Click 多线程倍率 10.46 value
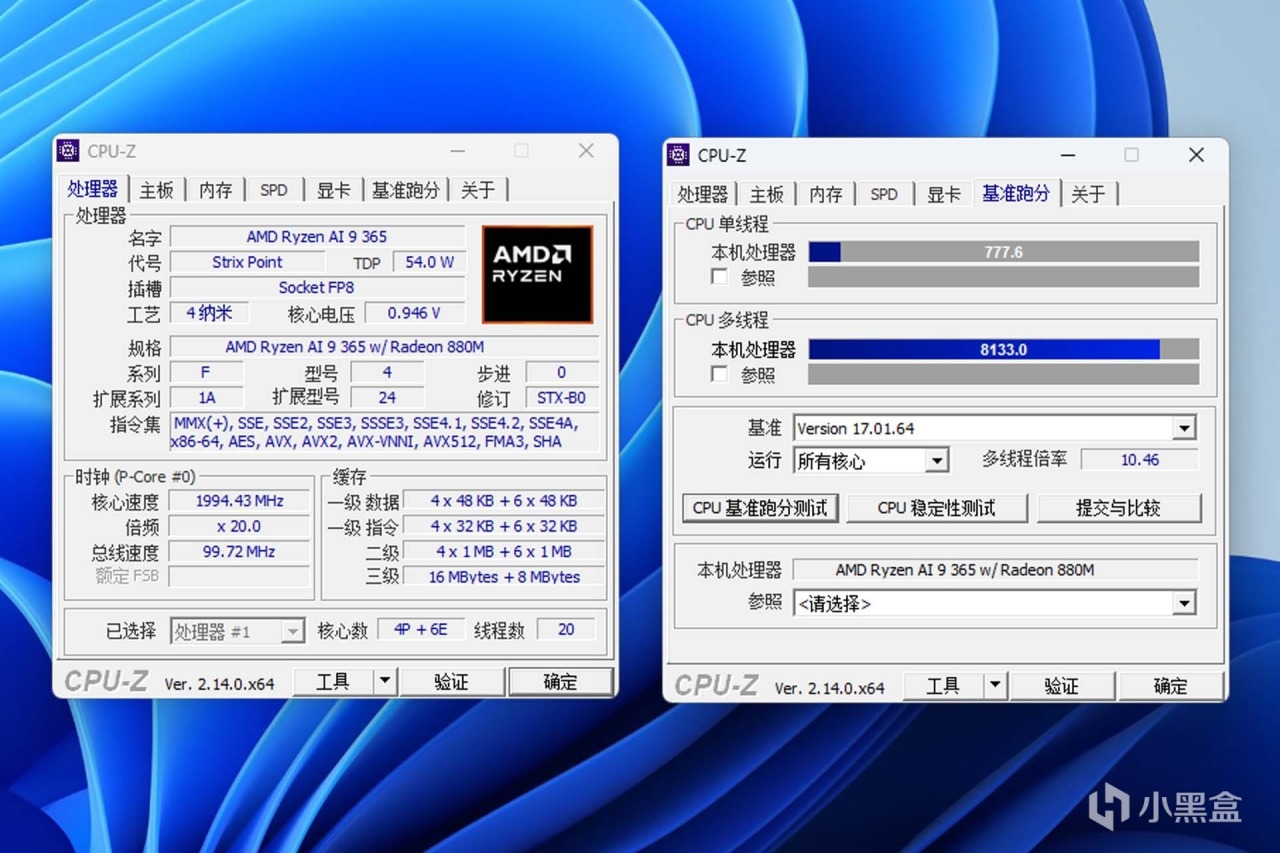Screen dimensions: 1280x853 pos(1140,460)
